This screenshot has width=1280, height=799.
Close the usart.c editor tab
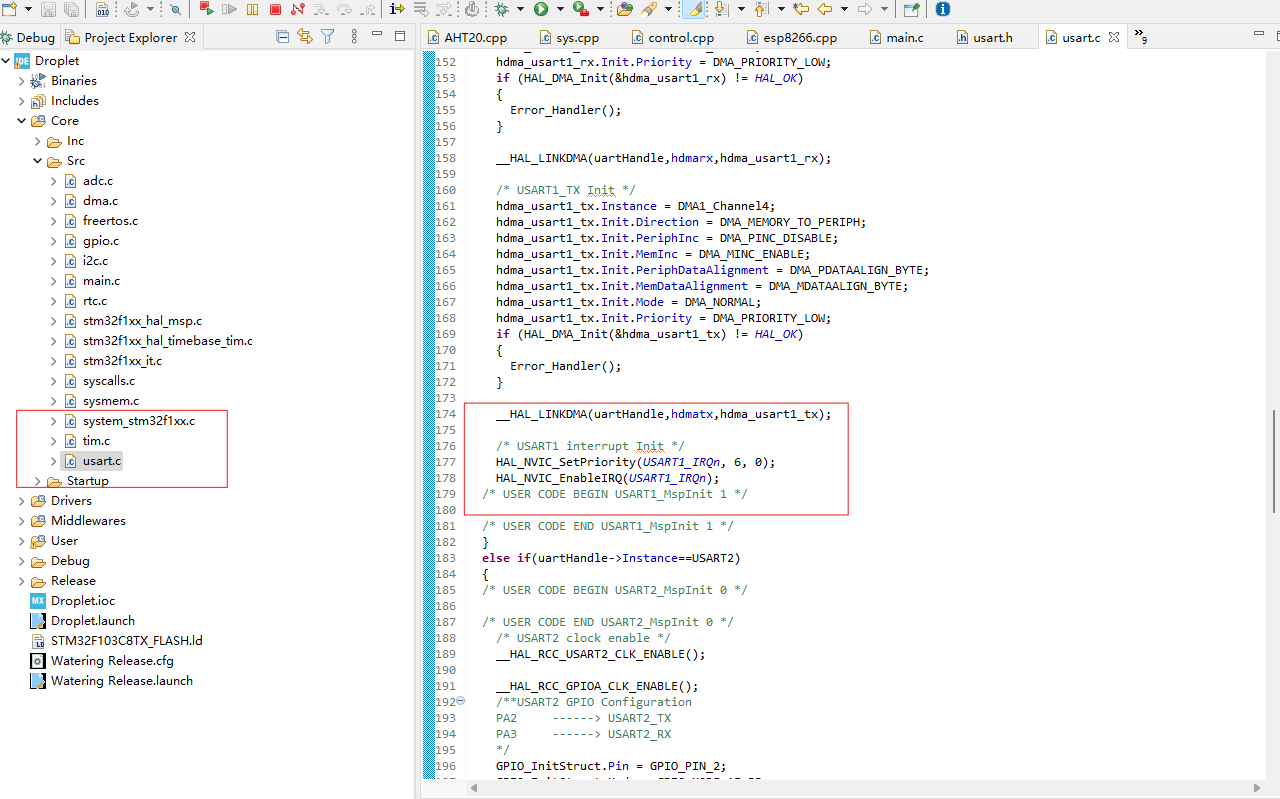click(x=1113, y=37)
